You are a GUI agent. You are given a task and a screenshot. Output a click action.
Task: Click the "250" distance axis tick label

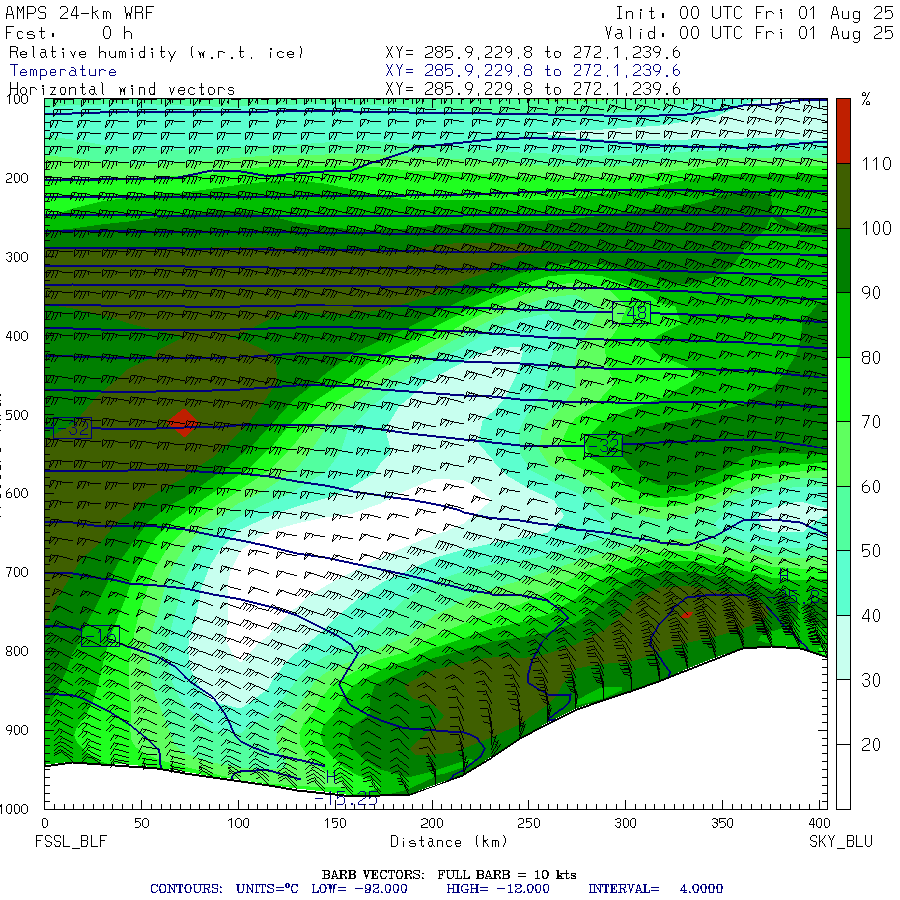(528, 823)
